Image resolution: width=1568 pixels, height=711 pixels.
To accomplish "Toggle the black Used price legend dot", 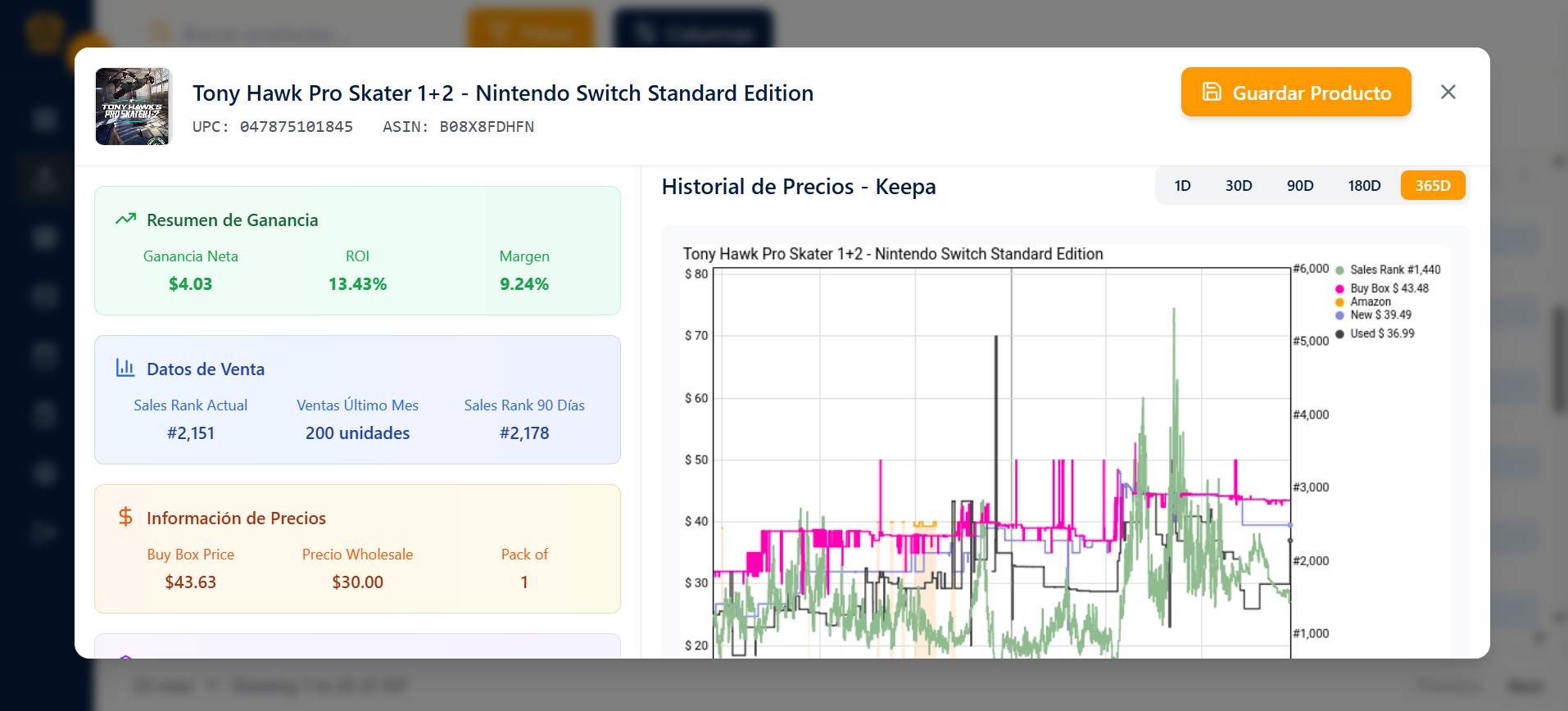I will (1339, 334).
